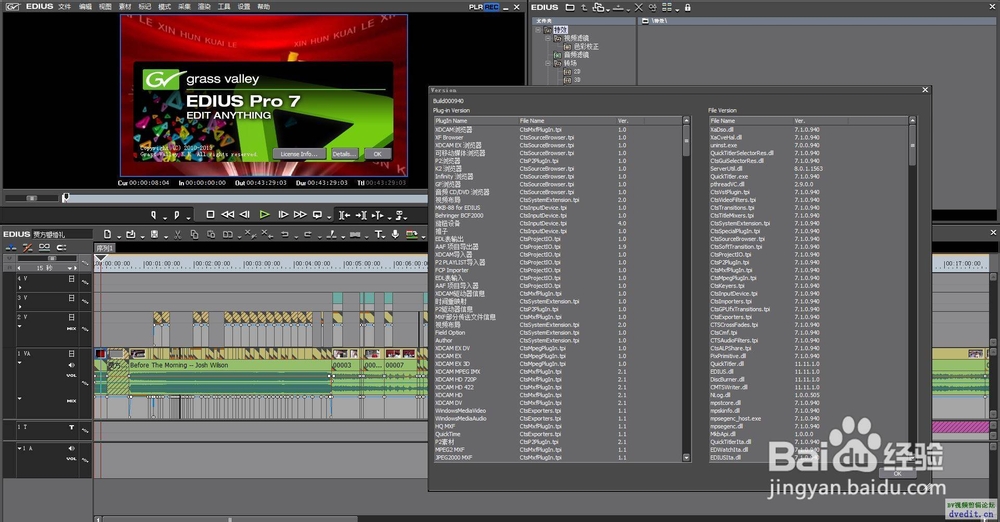The height and width of the screenshot is (522, 1000).
Task: Click the player position scrub bar
Action: click(246, 198)
